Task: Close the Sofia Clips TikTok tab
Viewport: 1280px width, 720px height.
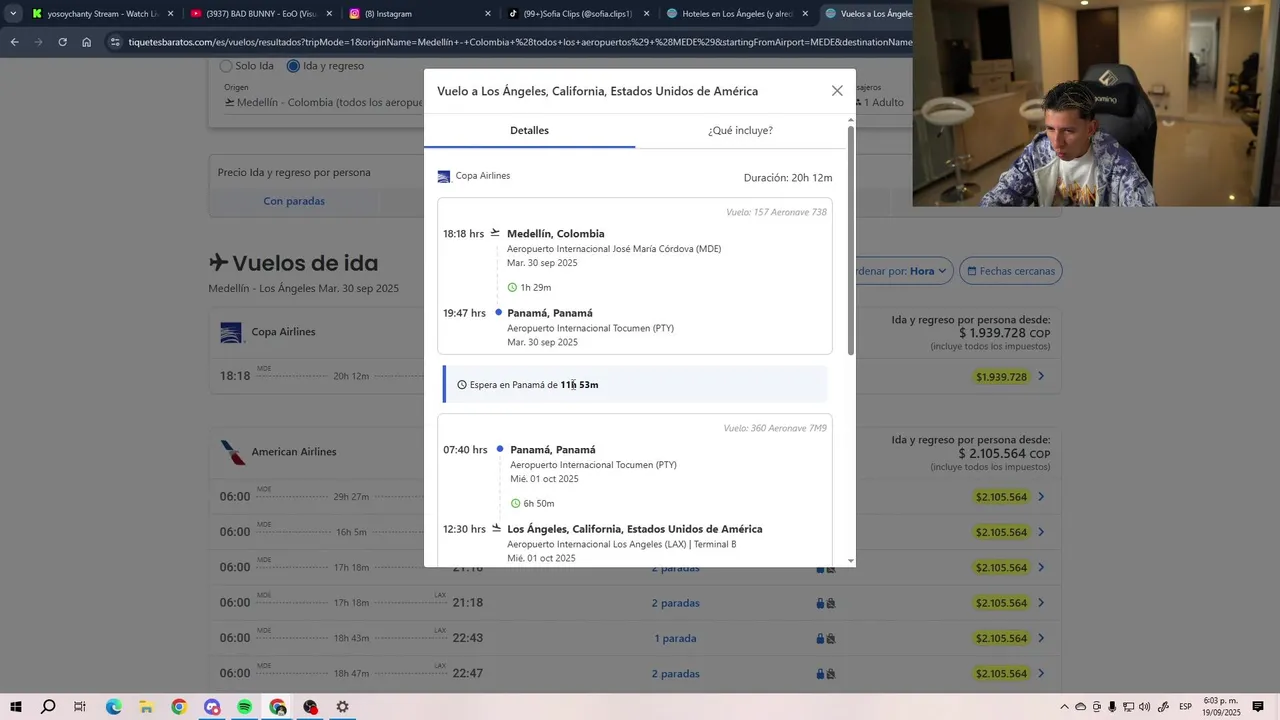Action: (x=646, y=14)
